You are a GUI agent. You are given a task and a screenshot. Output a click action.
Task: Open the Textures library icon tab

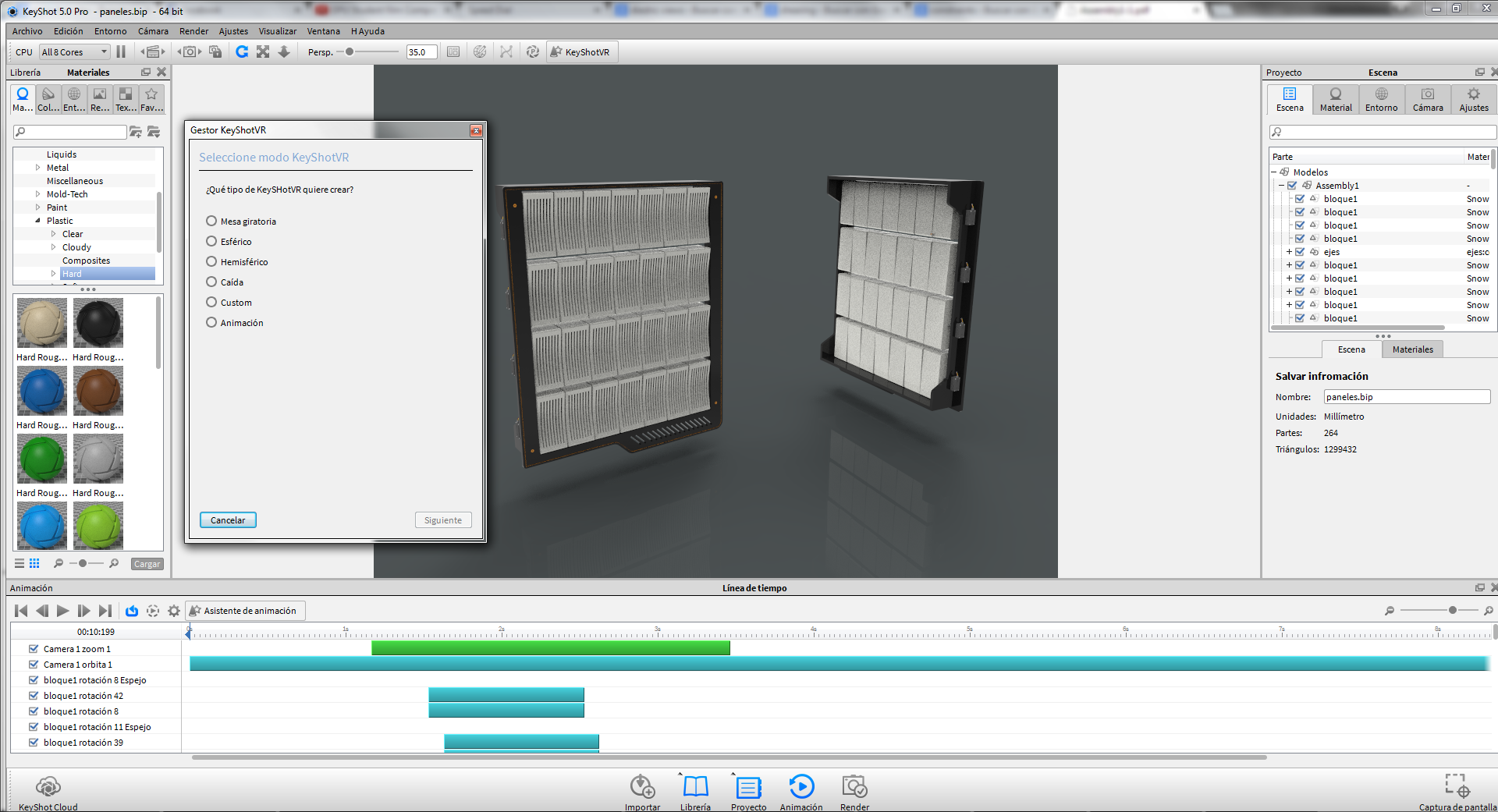(126, 99)
